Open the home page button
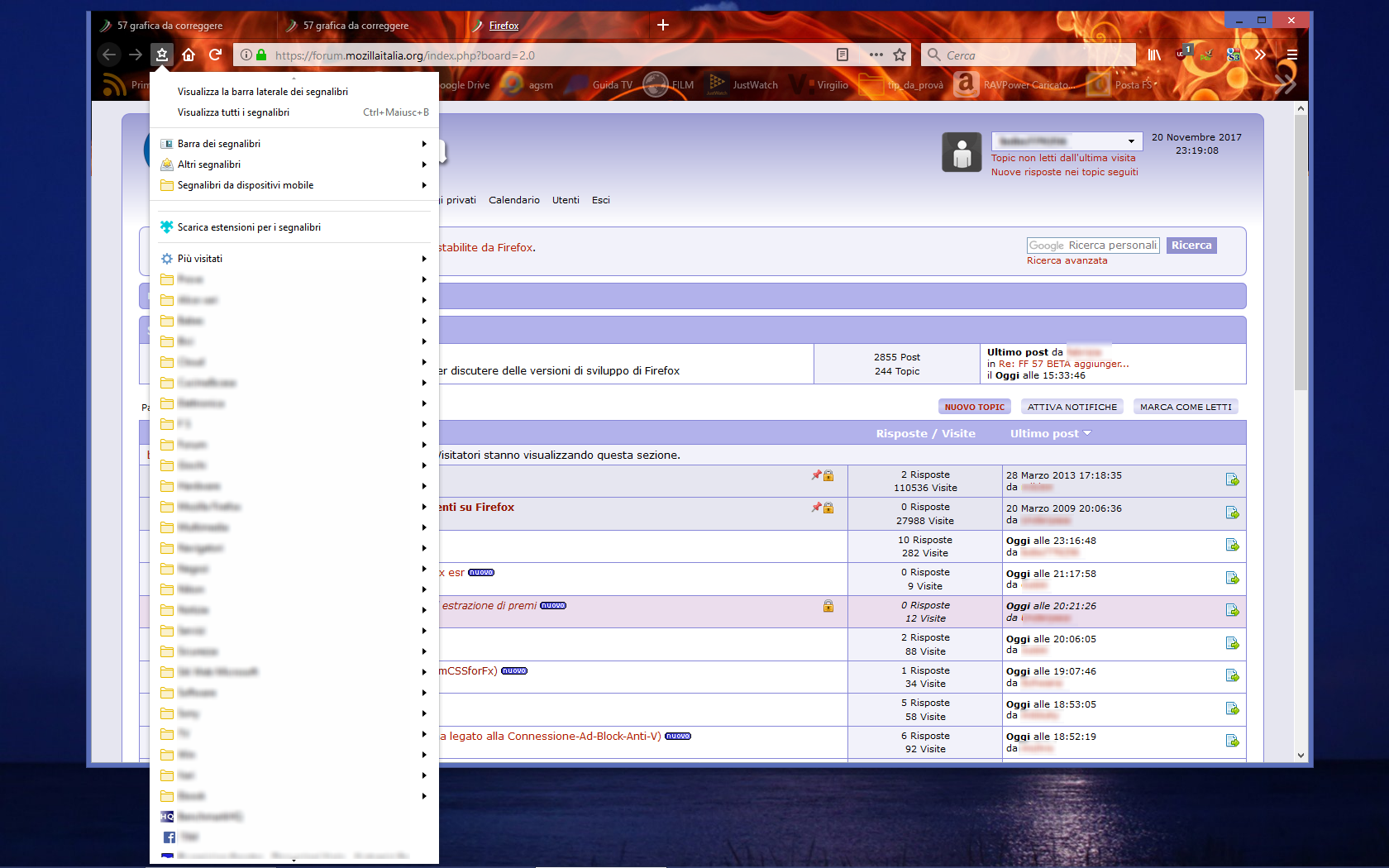 (189, 55)
